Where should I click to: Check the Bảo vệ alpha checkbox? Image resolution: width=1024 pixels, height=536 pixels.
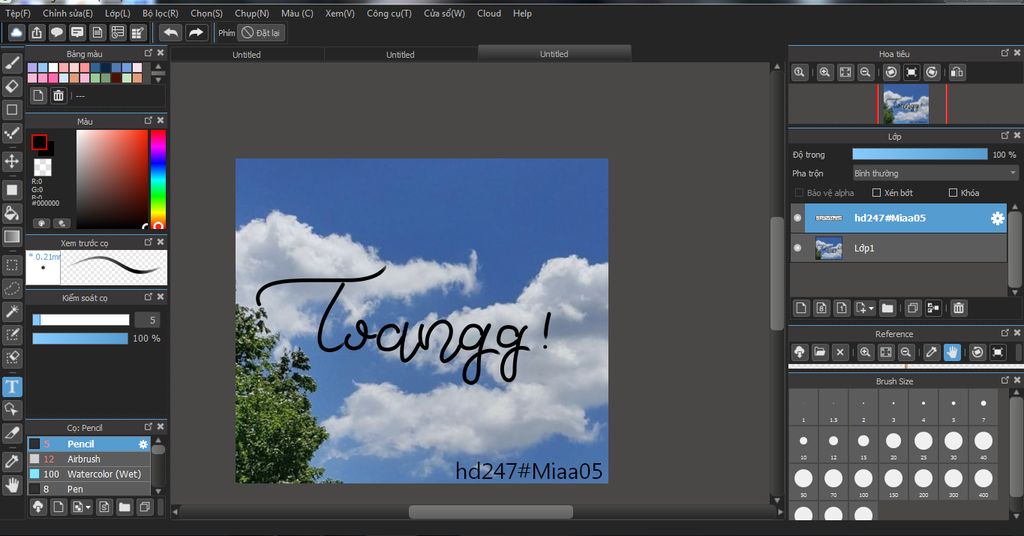[x=799, y=193]
